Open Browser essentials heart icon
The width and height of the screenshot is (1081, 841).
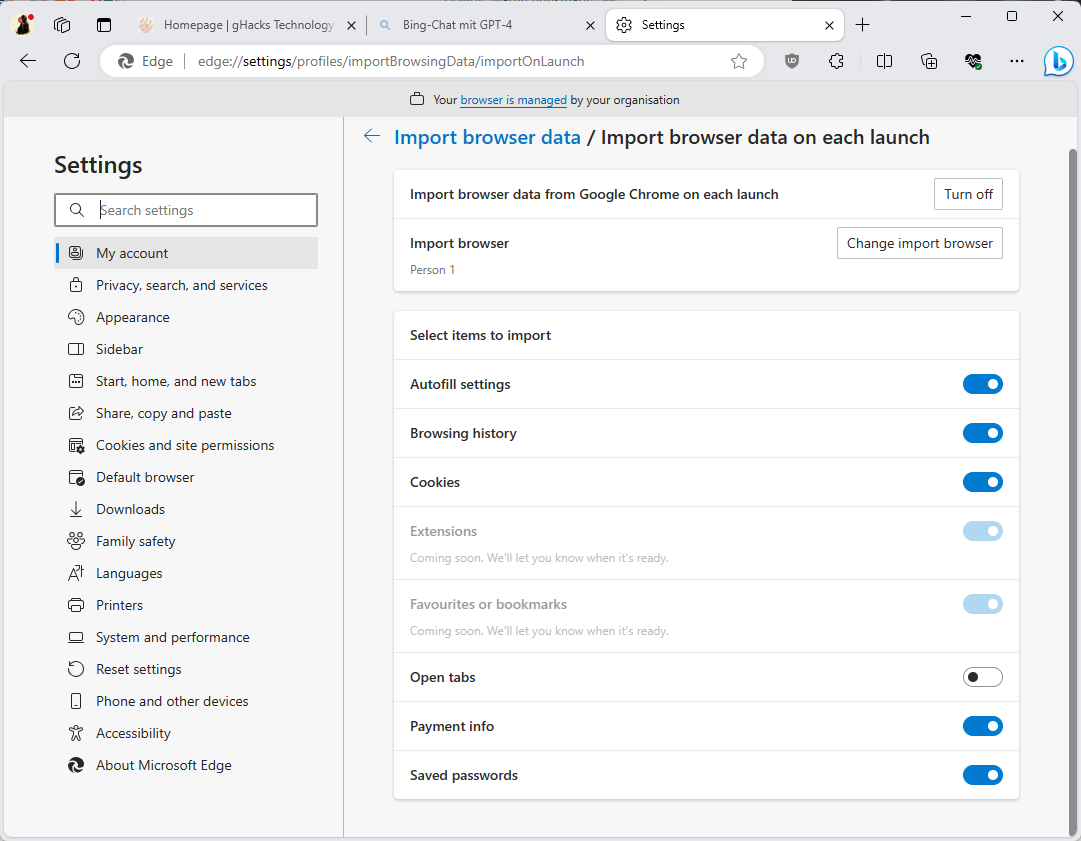coord(973,61)
